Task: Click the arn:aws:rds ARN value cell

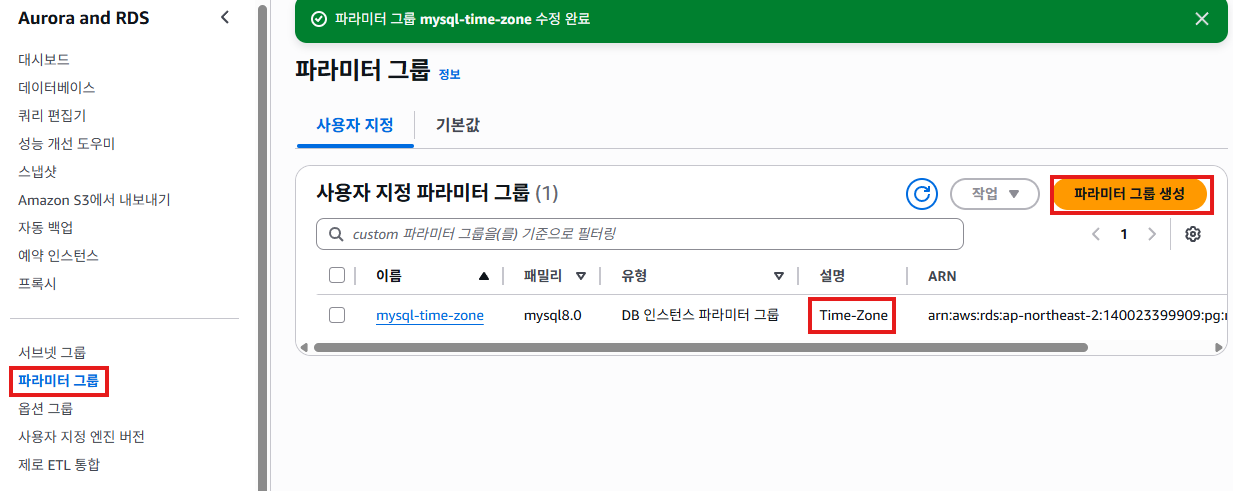Action: point(1077,315)
